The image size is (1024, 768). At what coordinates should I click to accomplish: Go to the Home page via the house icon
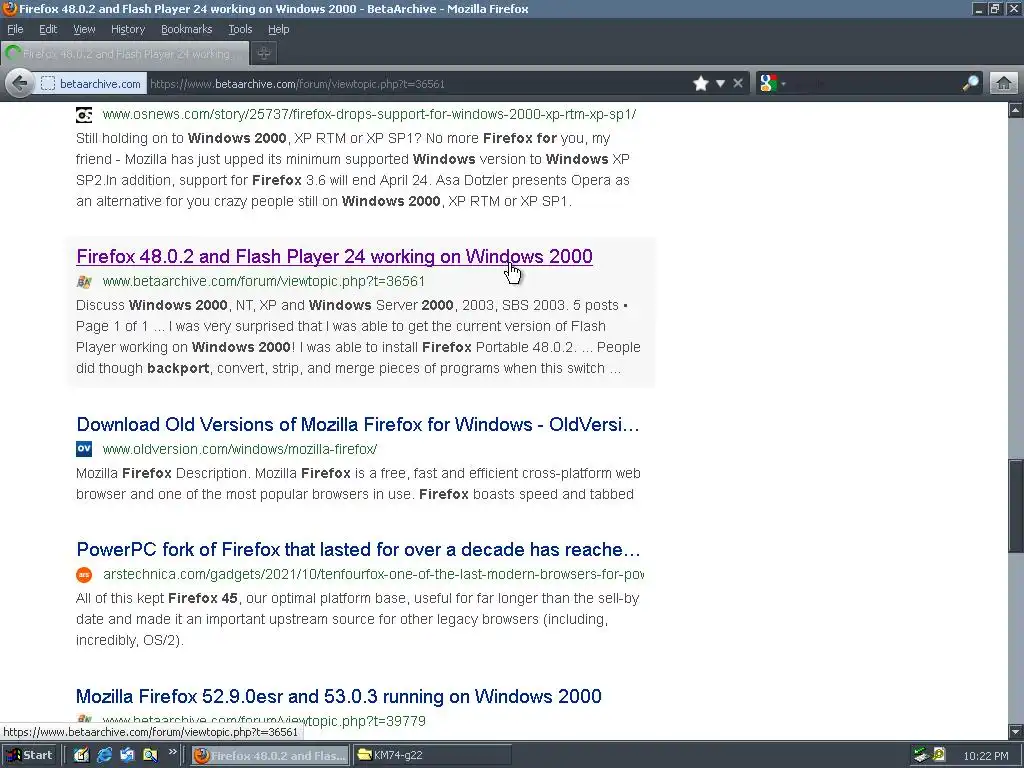(1004, 84)
